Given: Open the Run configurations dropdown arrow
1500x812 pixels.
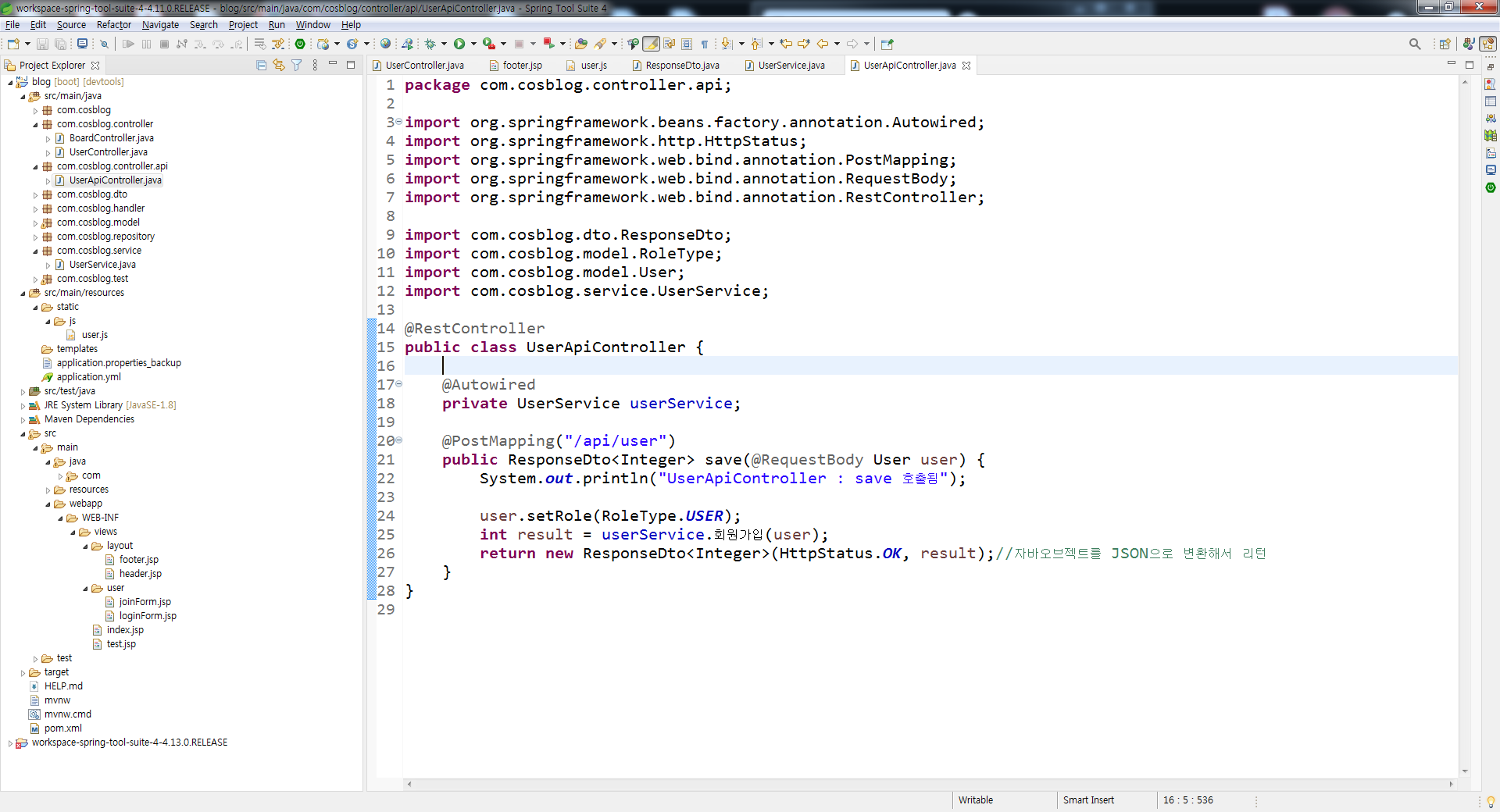Looking at the screenshot, I should click(473, 44).
